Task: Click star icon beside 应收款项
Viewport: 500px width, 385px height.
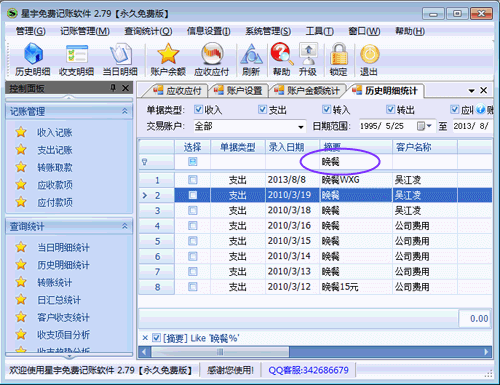Action: 21,184
